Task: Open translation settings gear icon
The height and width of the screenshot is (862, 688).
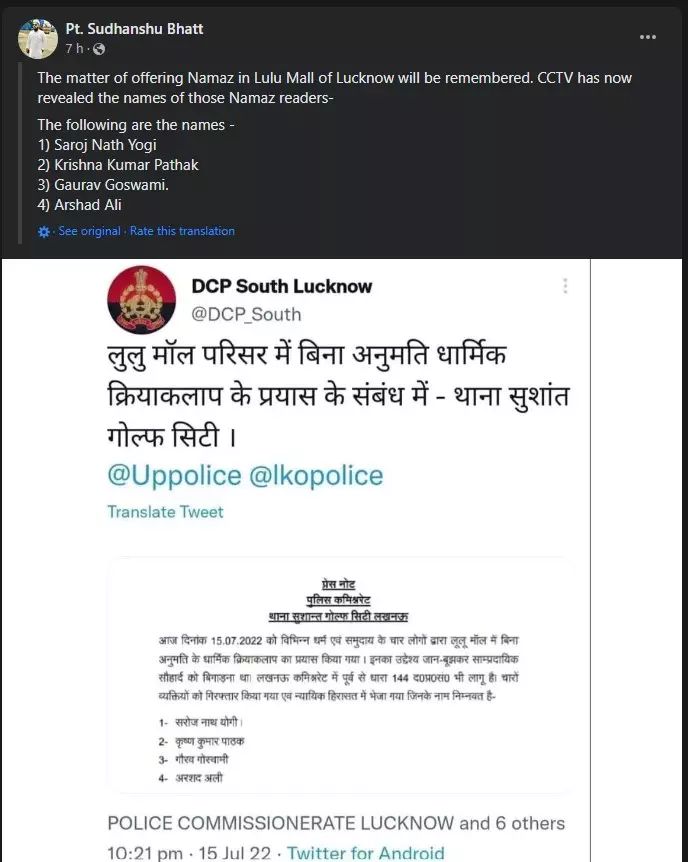Action: click(44, 232)
